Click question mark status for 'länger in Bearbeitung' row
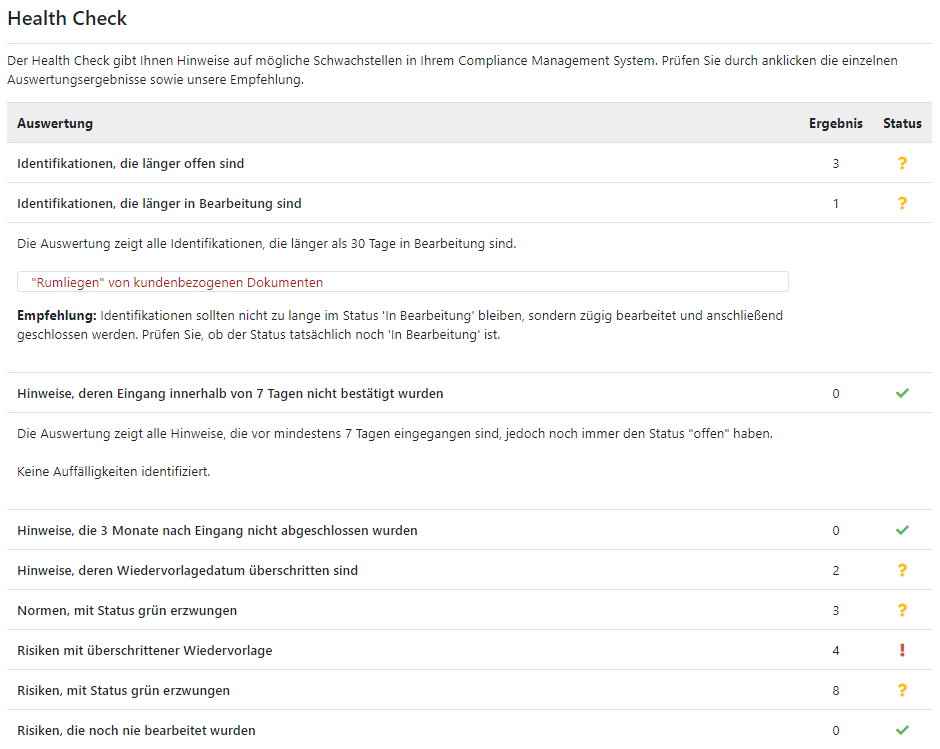 [902, 203]
